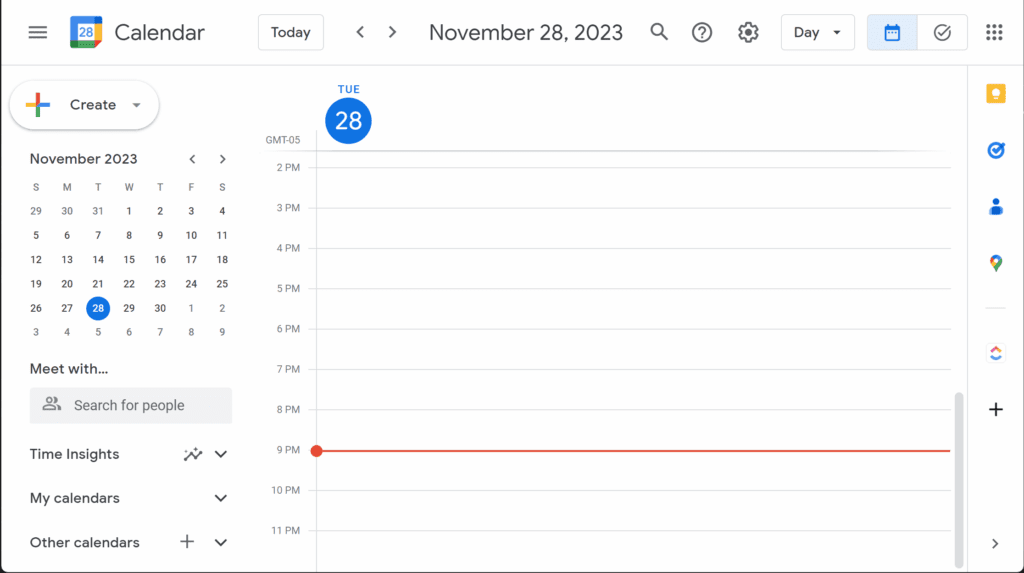Open Google Tasks in side panel
Viewport: 1024px width, 573px height.
[x=995, y=150]
